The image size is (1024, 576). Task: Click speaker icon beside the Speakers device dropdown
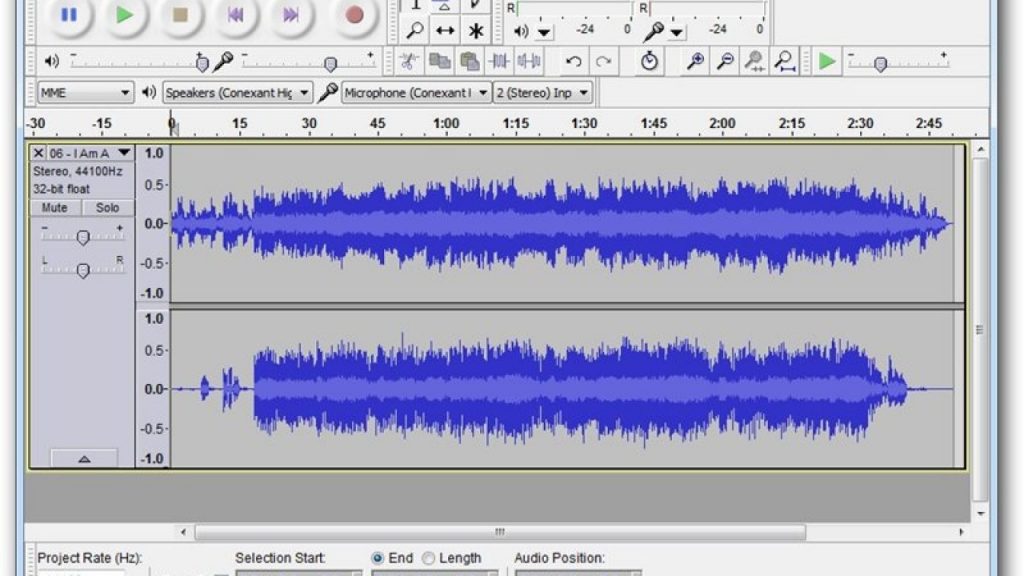click(149, 92)
